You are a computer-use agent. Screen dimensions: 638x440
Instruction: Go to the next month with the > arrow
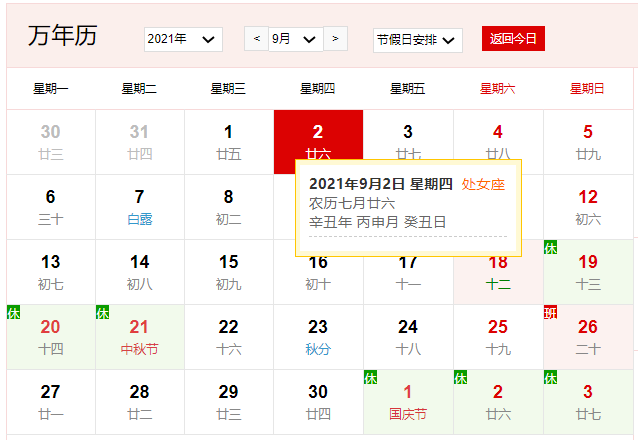(335, 39)
